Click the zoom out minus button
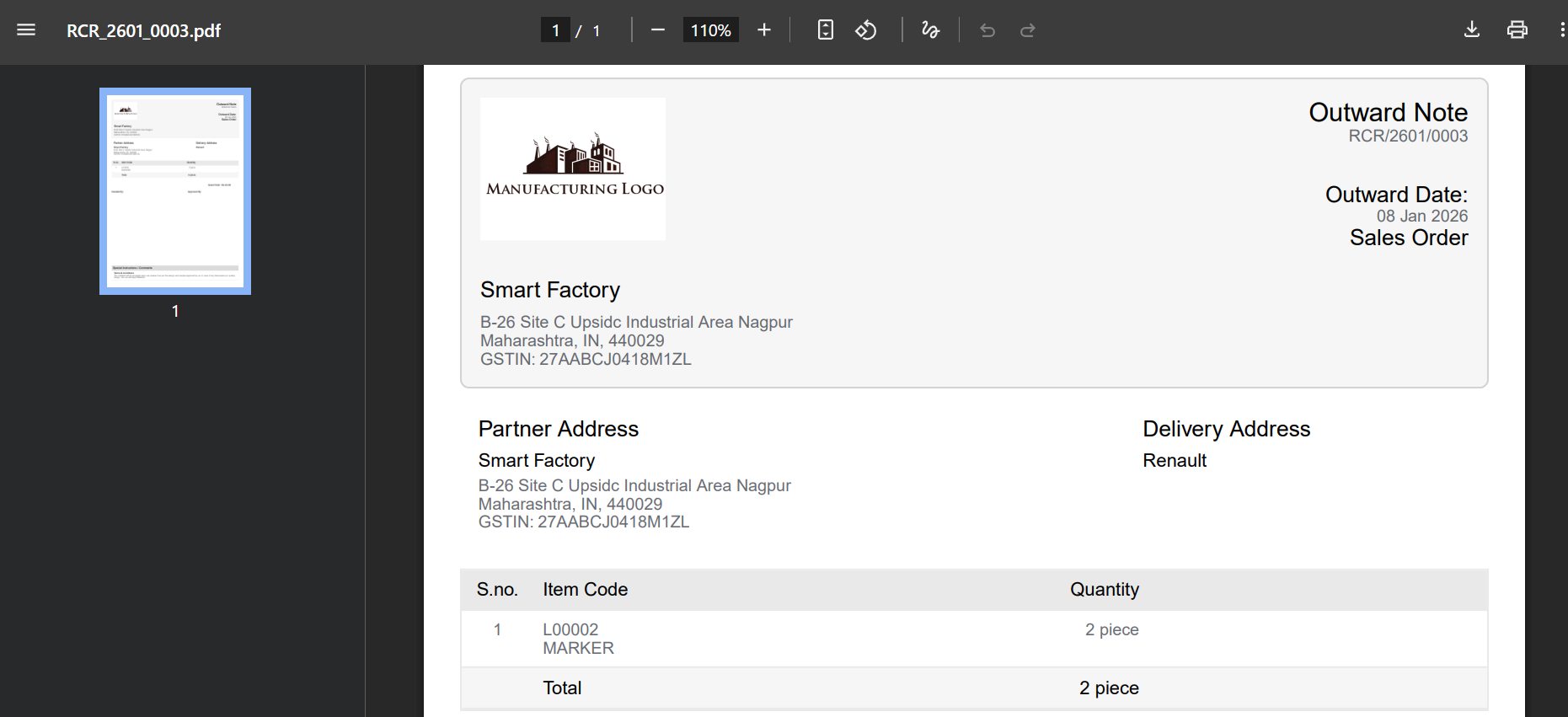The width and height of the screenshot is (1568, 717). pyautogui.click(x=658, y=30)
